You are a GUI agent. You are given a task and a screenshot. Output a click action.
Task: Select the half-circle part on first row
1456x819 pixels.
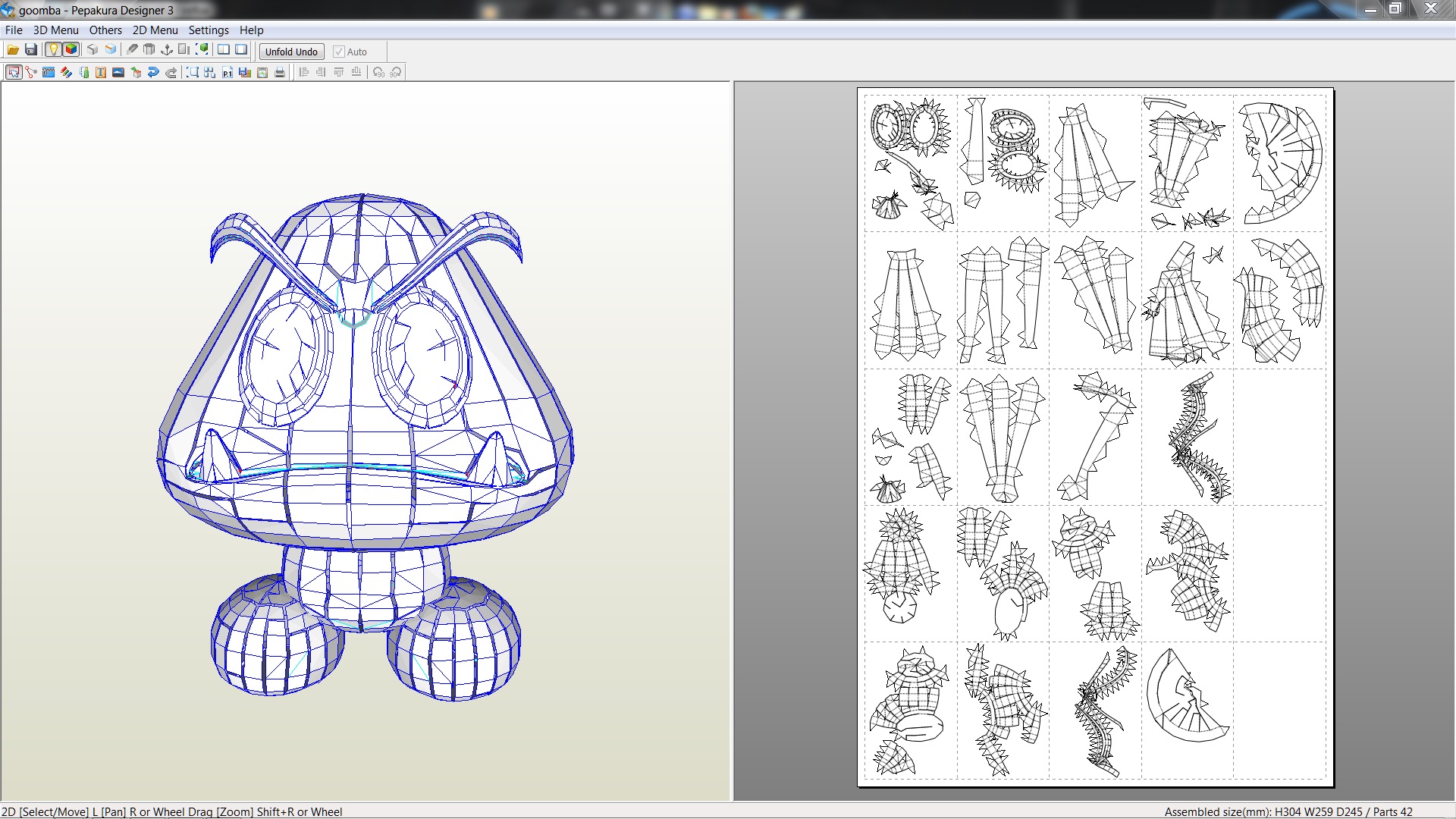click(x=1280, y=163)
